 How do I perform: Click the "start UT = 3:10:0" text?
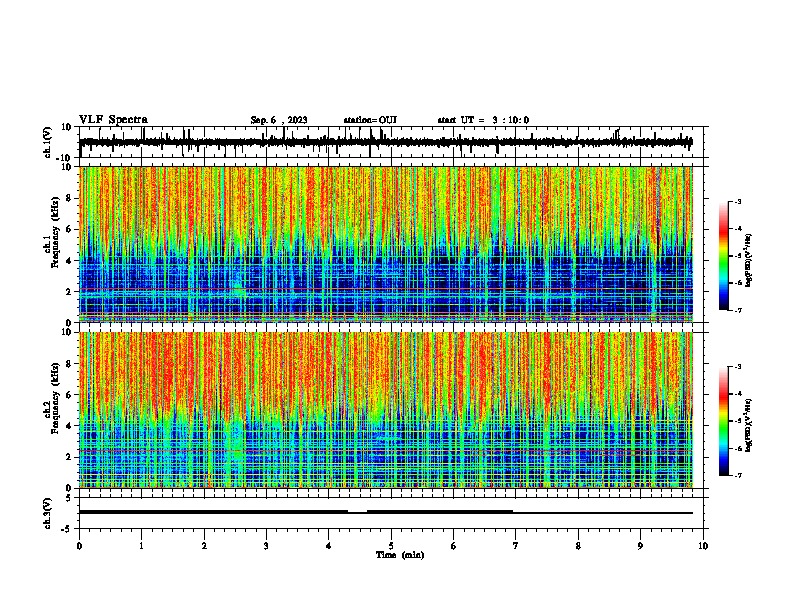click(483, 120)
